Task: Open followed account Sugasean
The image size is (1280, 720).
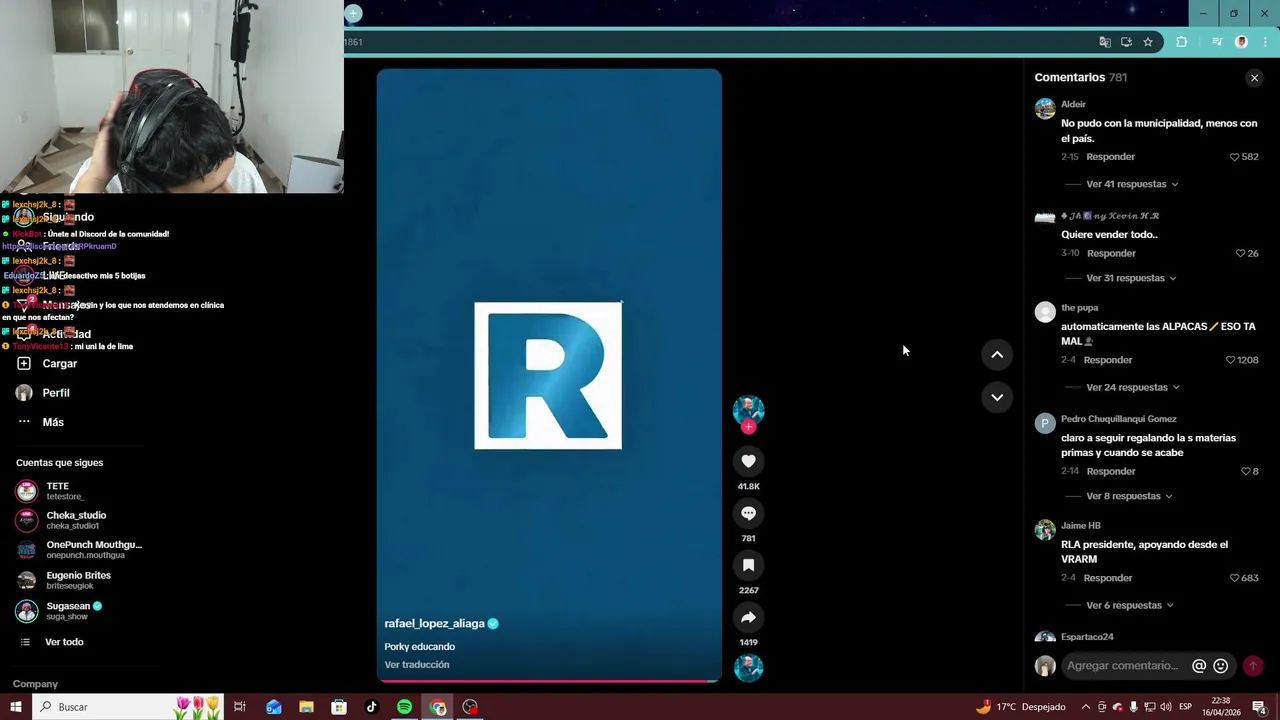Action: point(59,611)
